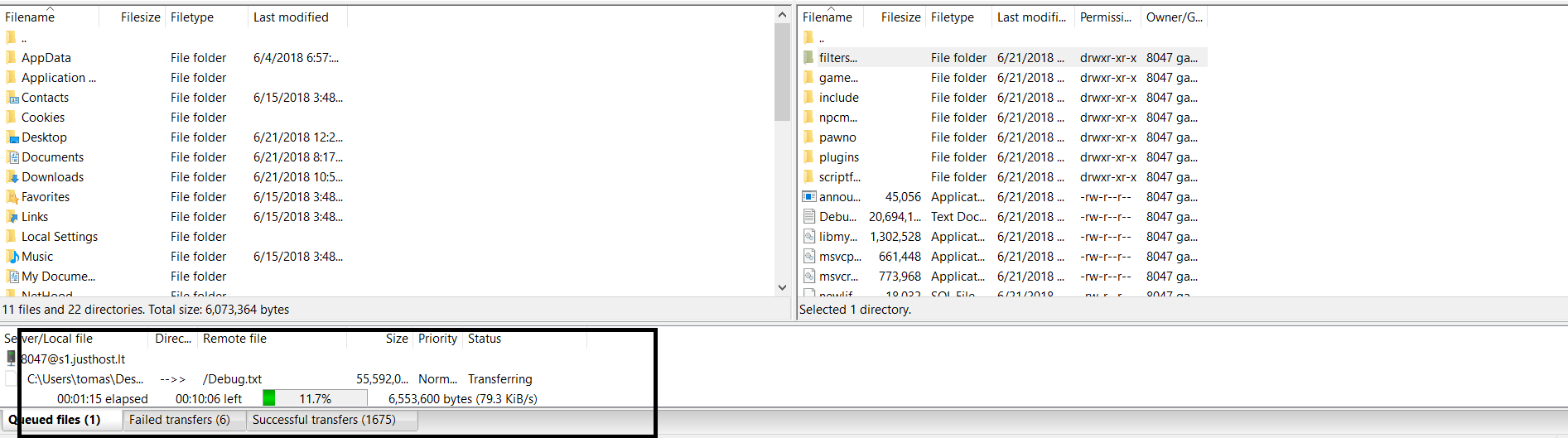The width and height of the screenshot is (1568, 438).
Task: Click the Debu... text document icon
Action: click(x=809, y=216)
